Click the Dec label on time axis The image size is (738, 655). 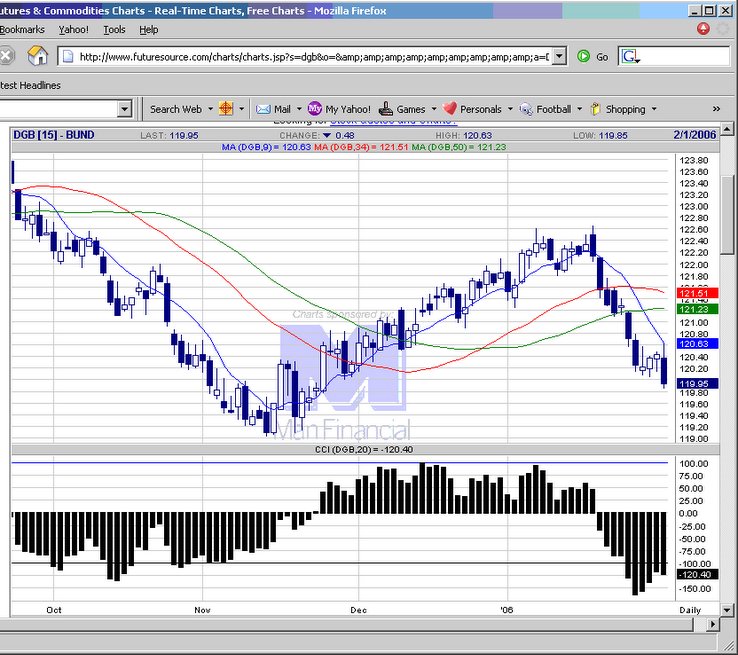coord(359,610)
